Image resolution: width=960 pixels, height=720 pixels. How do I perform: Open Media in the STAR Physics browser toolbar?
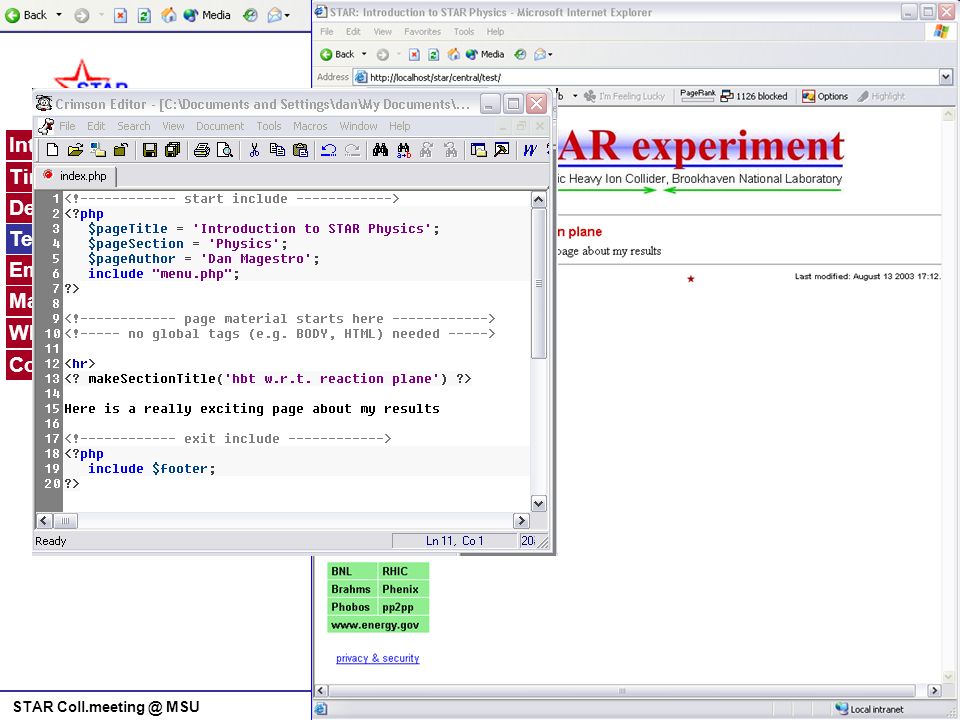coord(485,54)
